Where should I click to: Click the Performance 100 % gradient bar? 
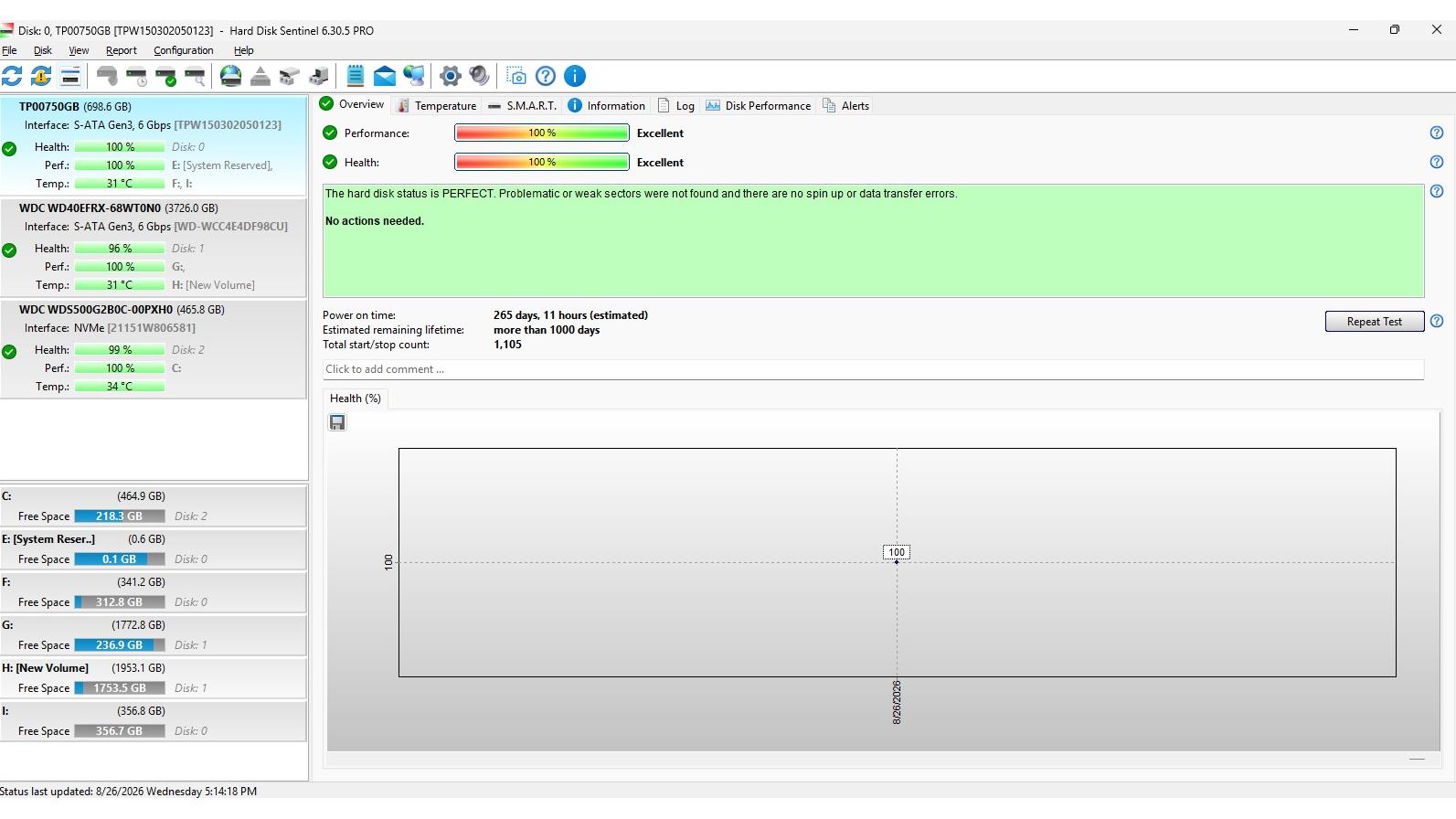542,133
